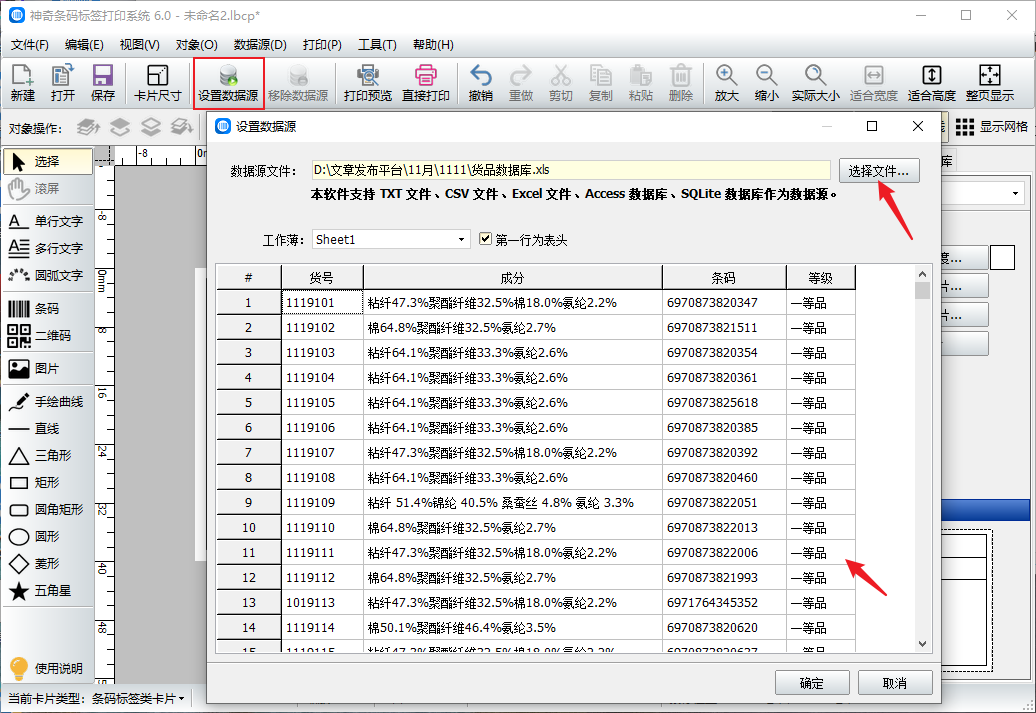Open the 数据源(D) menu

tap(260, 44)
